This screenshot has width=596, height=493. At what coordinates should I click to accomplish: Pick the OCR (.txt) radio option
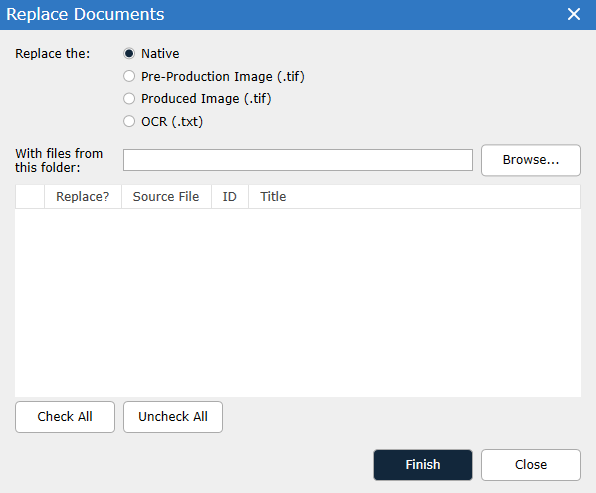[129, 122]
